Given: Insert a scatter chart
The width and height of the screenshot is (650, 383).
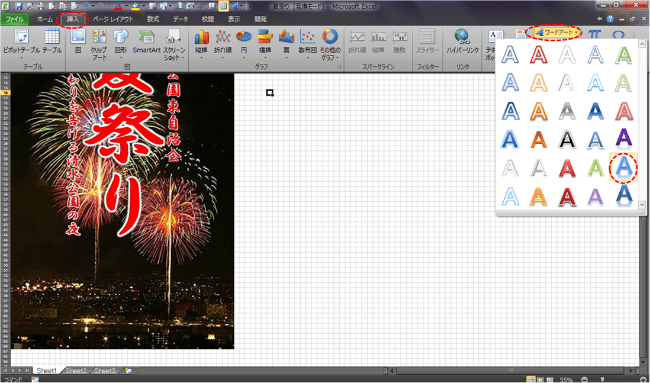Looking at the screenshot, I should tap(308, 44).
